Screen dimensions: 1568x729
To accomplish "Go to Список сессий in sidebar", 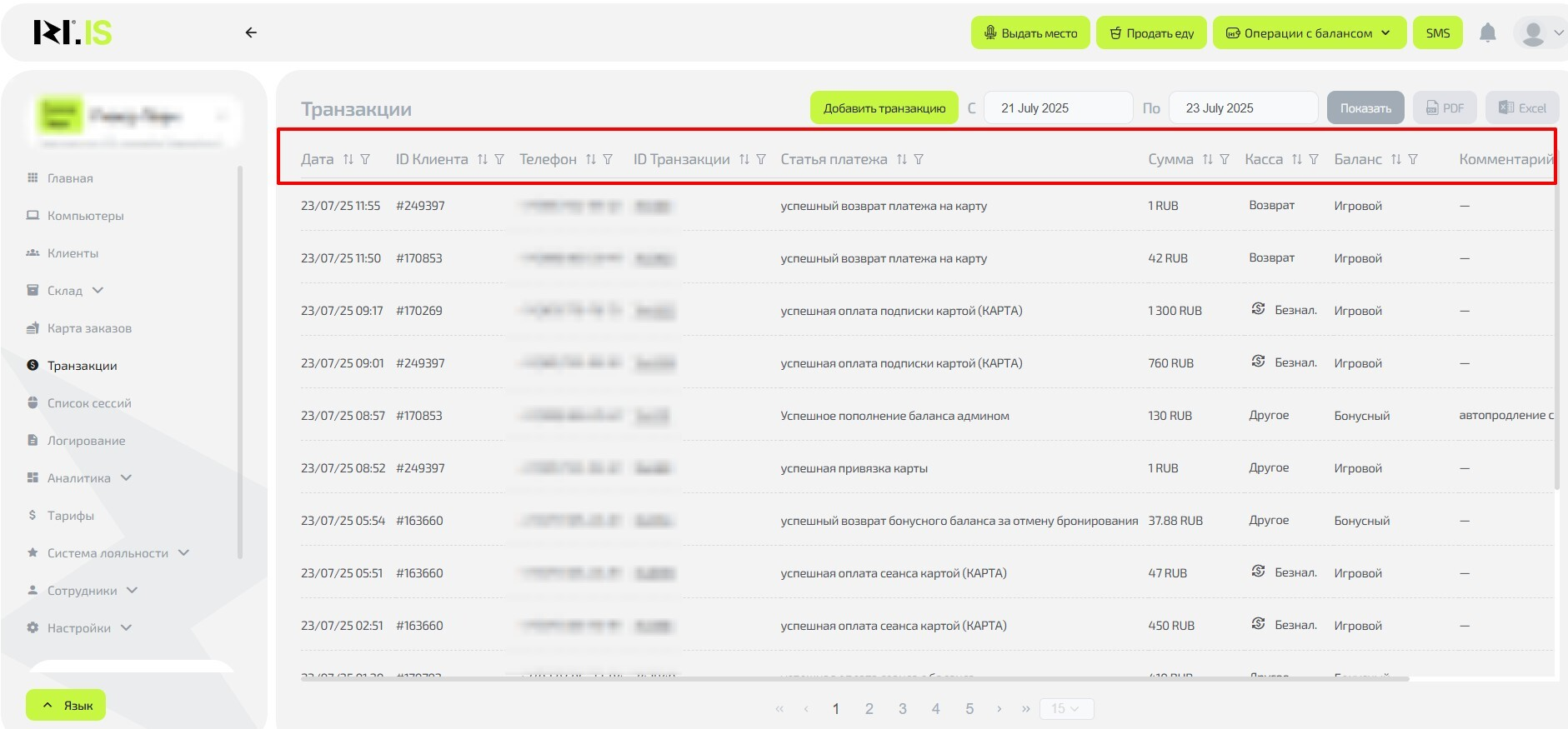I will pos(89,403).
